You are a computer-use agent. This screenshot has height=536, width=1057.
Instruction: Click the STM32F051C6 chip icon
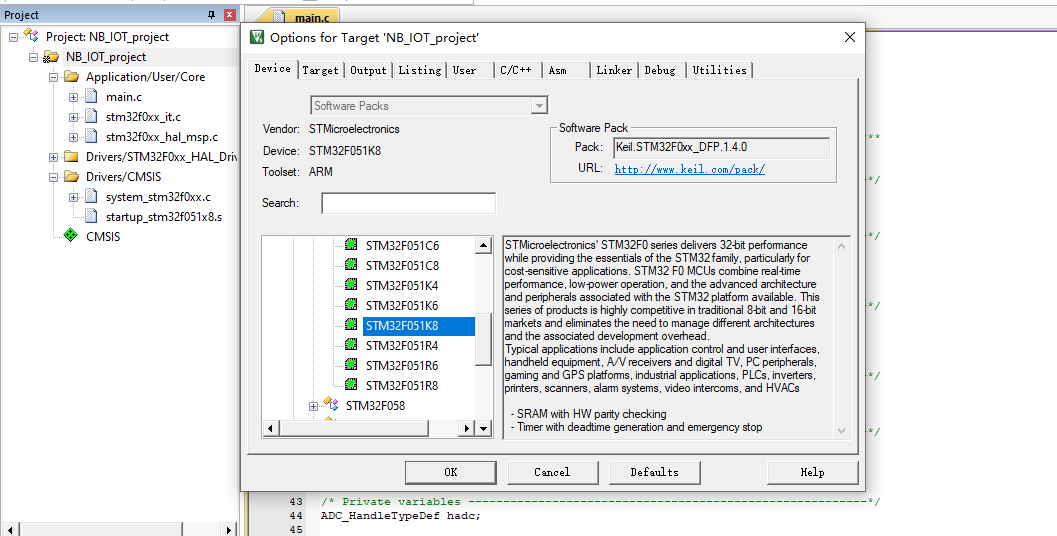[x=351, y=245]
